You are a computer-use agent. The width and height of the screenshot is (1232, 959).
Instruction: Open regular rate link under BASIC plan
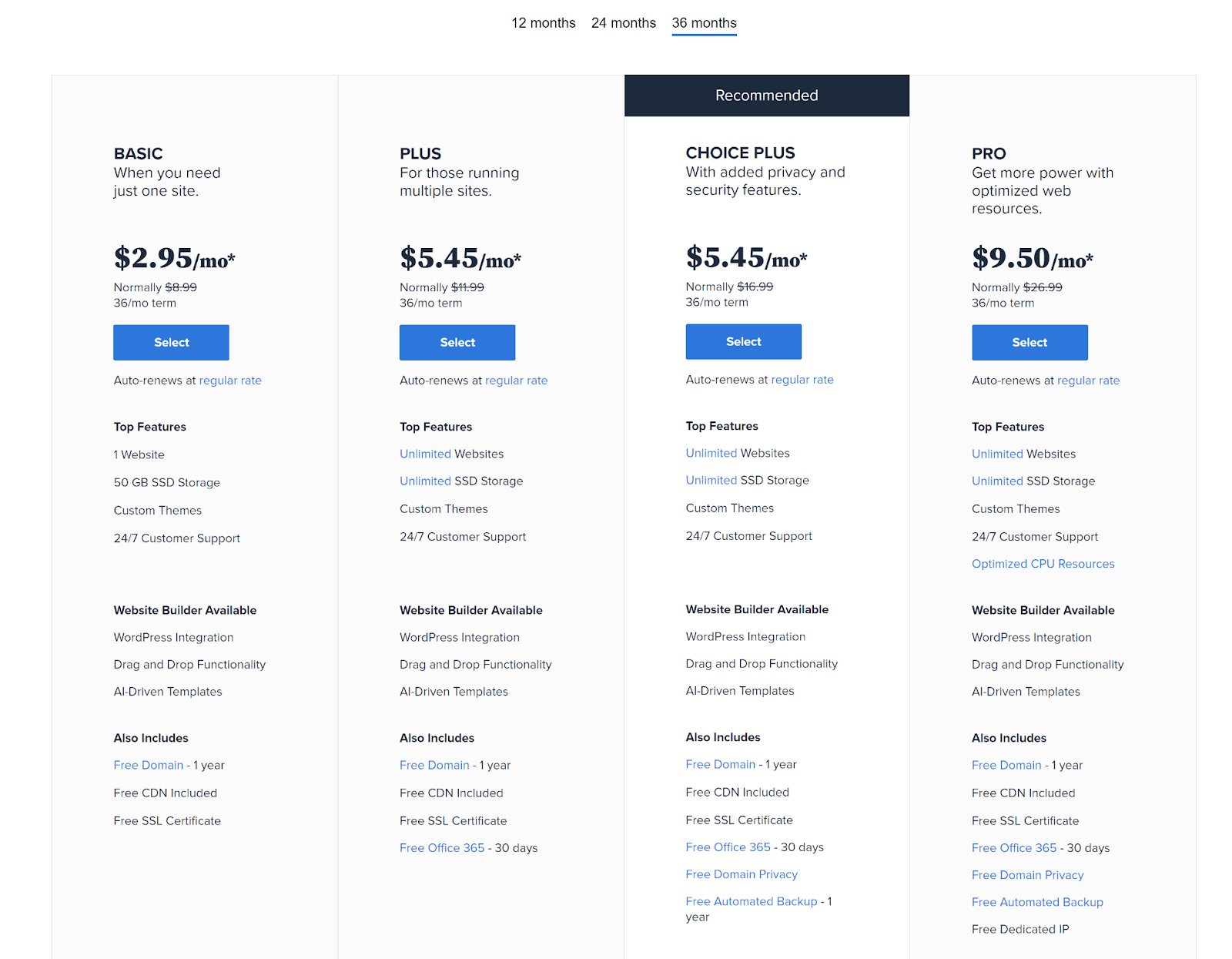(x=230, y=381)
